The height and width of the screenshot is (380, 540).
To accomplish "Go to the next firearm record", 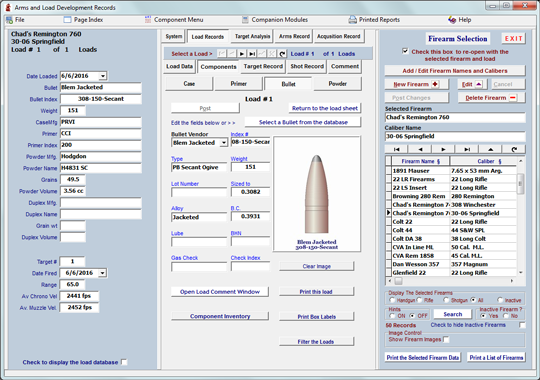I will (443, 149).
